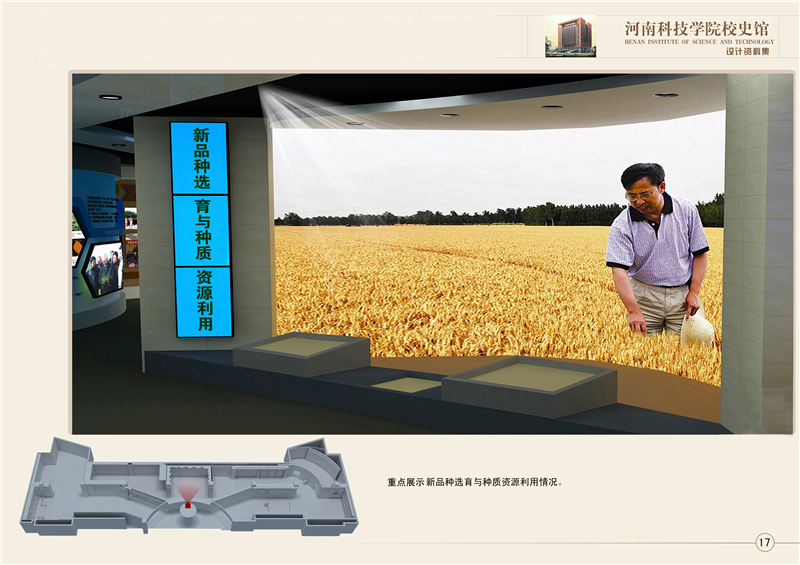Select the 育与种质 blue sign panel
800x565 pixels.
pos(202,231)
